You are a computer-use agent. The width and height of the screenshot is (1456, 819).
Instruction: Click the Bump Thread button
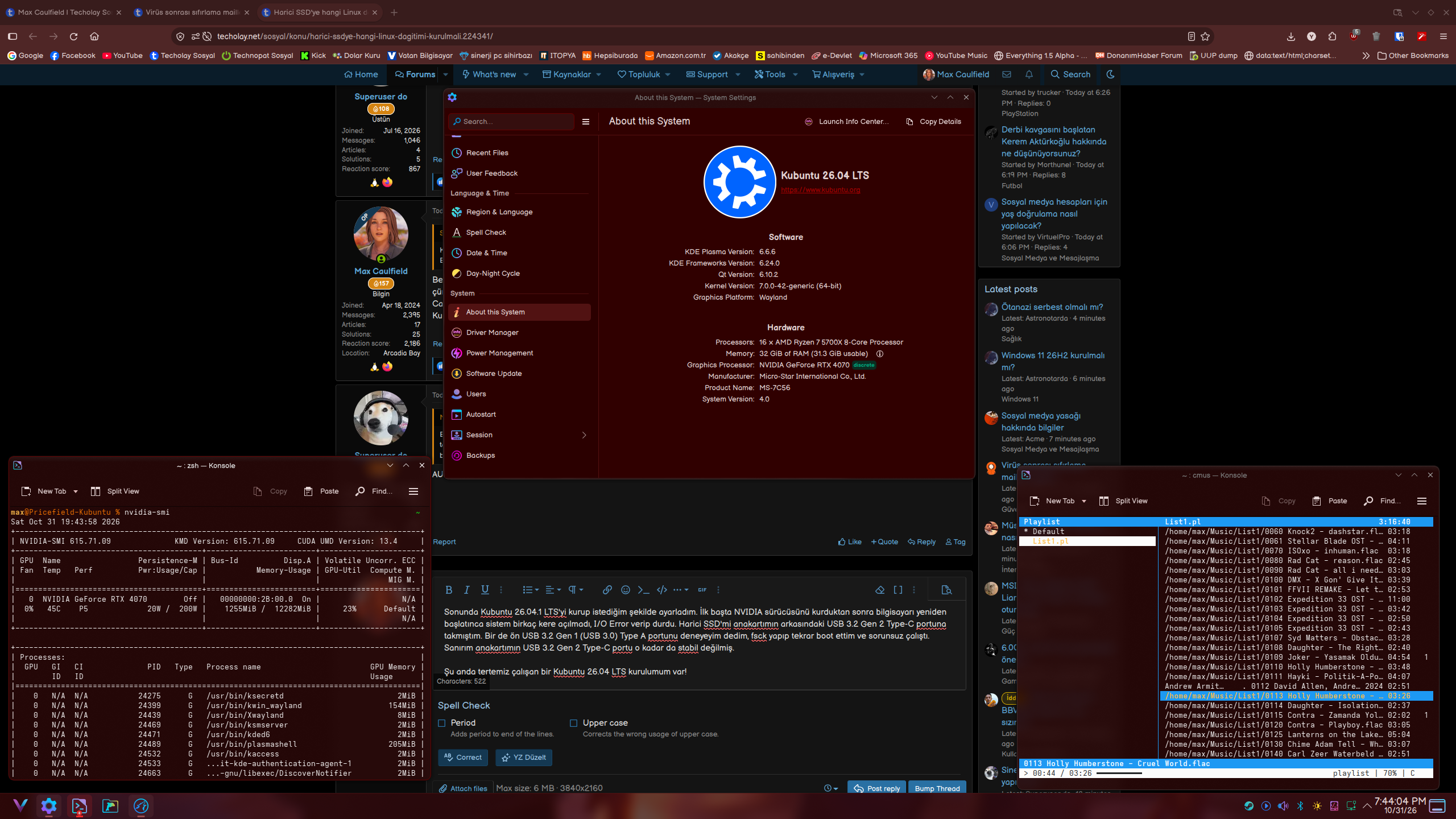pyautogui.click(x=937, y=788)
